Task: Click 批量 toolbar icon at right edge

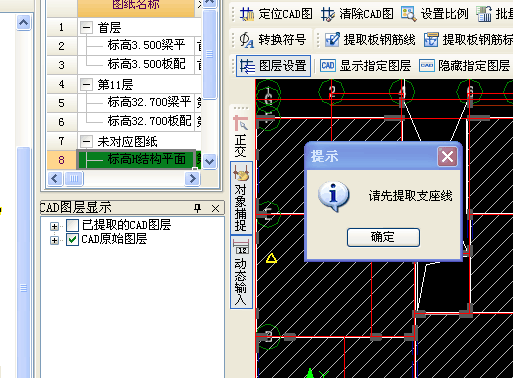Action: 484,14
